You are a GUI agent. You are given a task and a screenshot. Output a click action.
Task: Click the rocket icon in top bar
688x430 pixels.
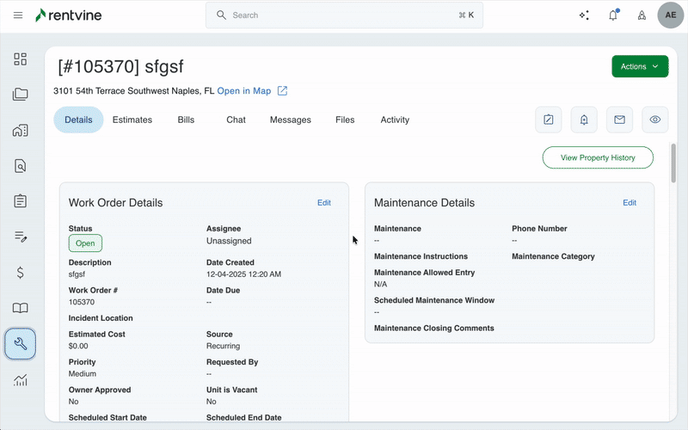click(641, 15)
